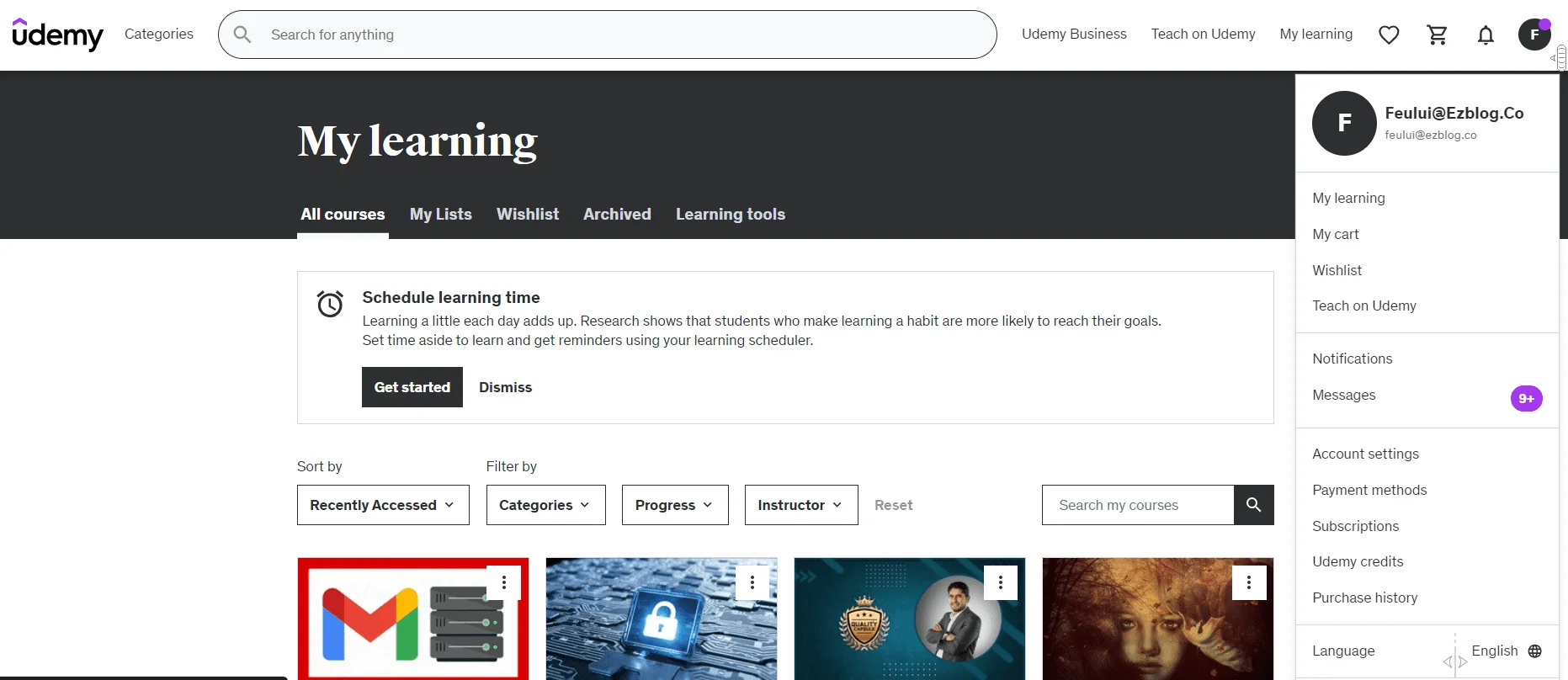Click the large F avatar in account panel

[1344, 123]
